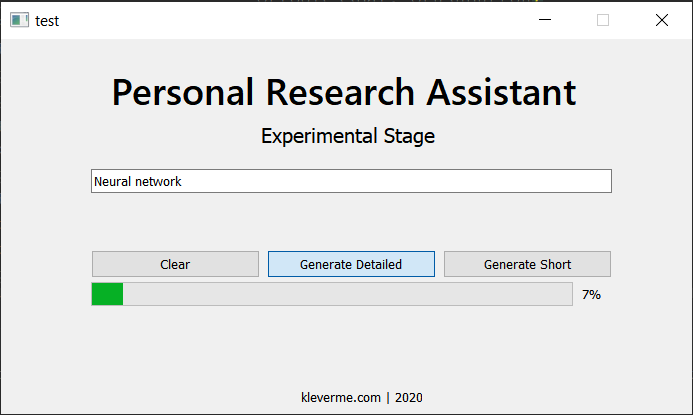Click the grayed-out maximize icon

pyautogui.click(x=603, y=20)
